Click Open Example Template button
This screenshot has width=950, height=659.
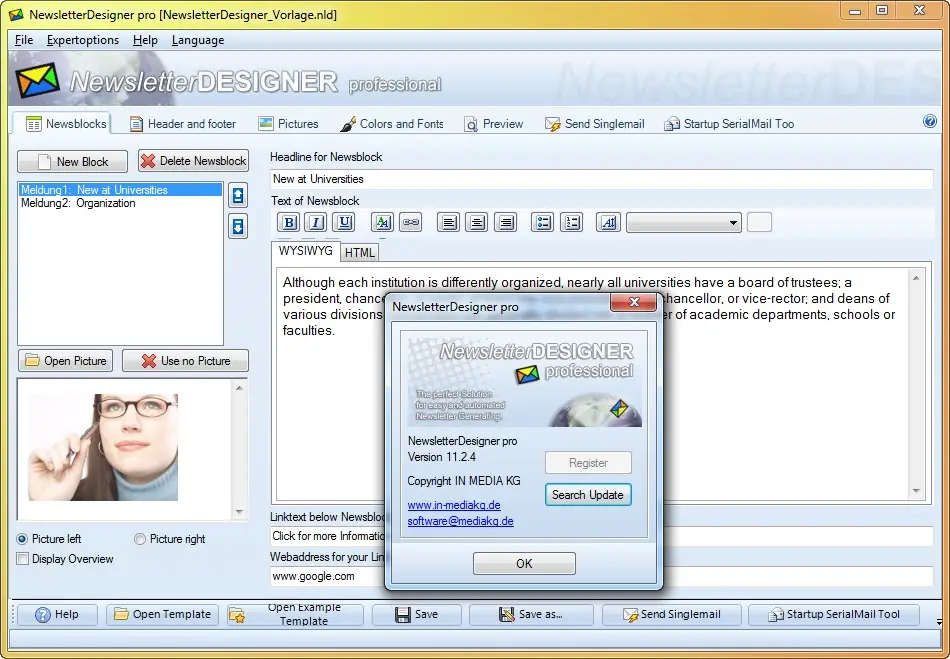(x=296, y=614)
